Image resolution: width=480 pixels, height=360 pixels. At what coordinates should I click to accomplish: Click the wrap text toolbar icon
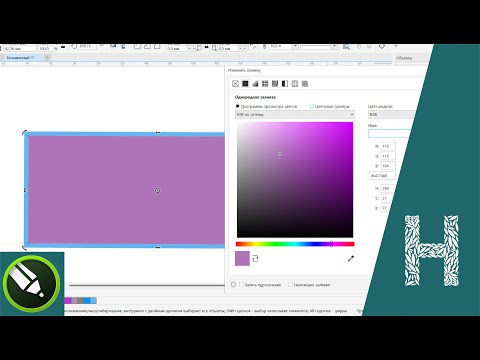click(x=346, y=47)
